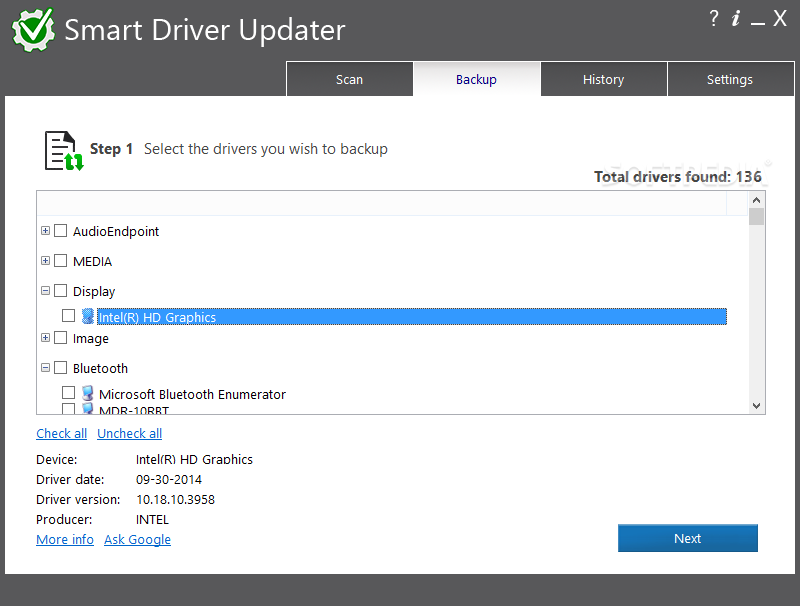Click the Intel(R) HD Graphics device icon
The height and width of the screenshot is (606, 800).
point(88,316)
